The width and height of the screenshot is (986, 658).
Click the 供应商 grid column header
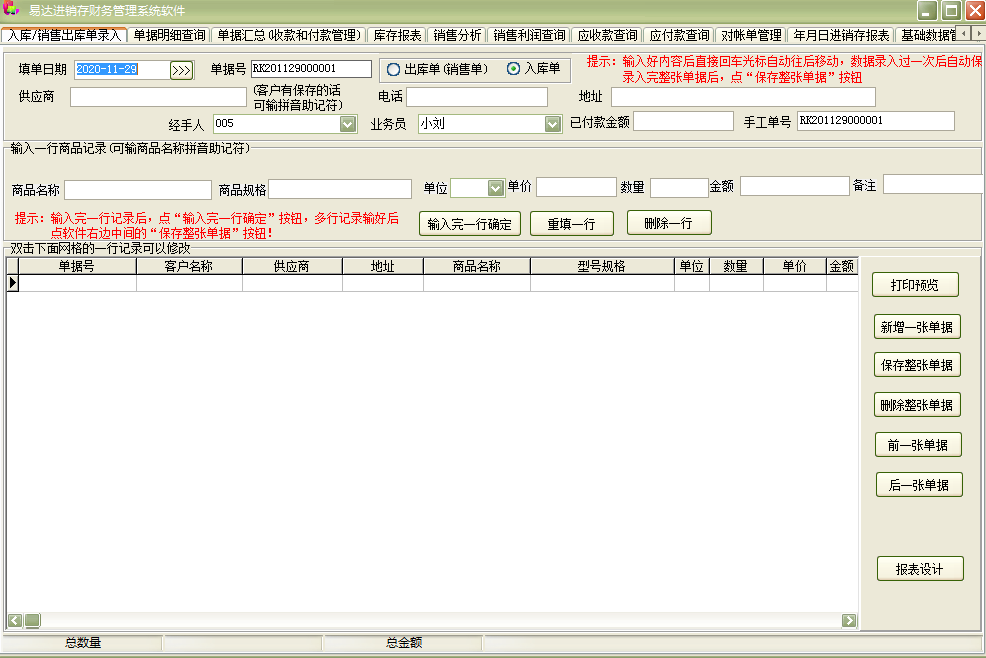click(x=292, y=266)
